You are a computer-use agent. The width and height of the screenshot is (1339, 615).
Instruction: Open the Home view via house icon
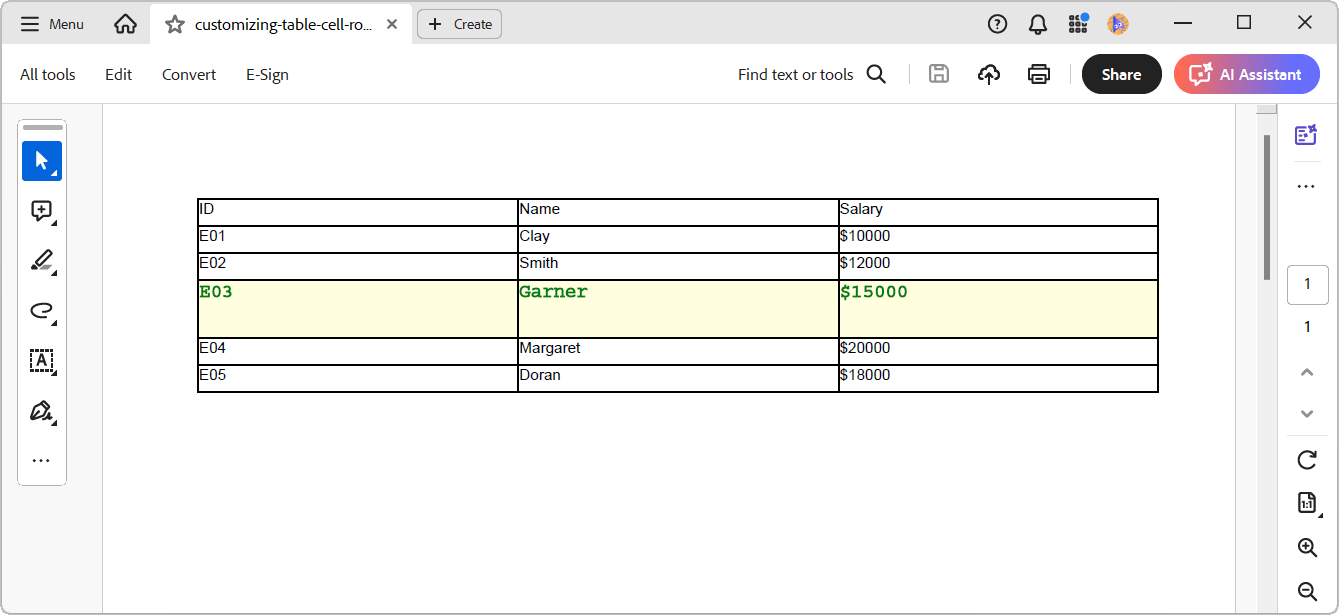coord(125,24)
